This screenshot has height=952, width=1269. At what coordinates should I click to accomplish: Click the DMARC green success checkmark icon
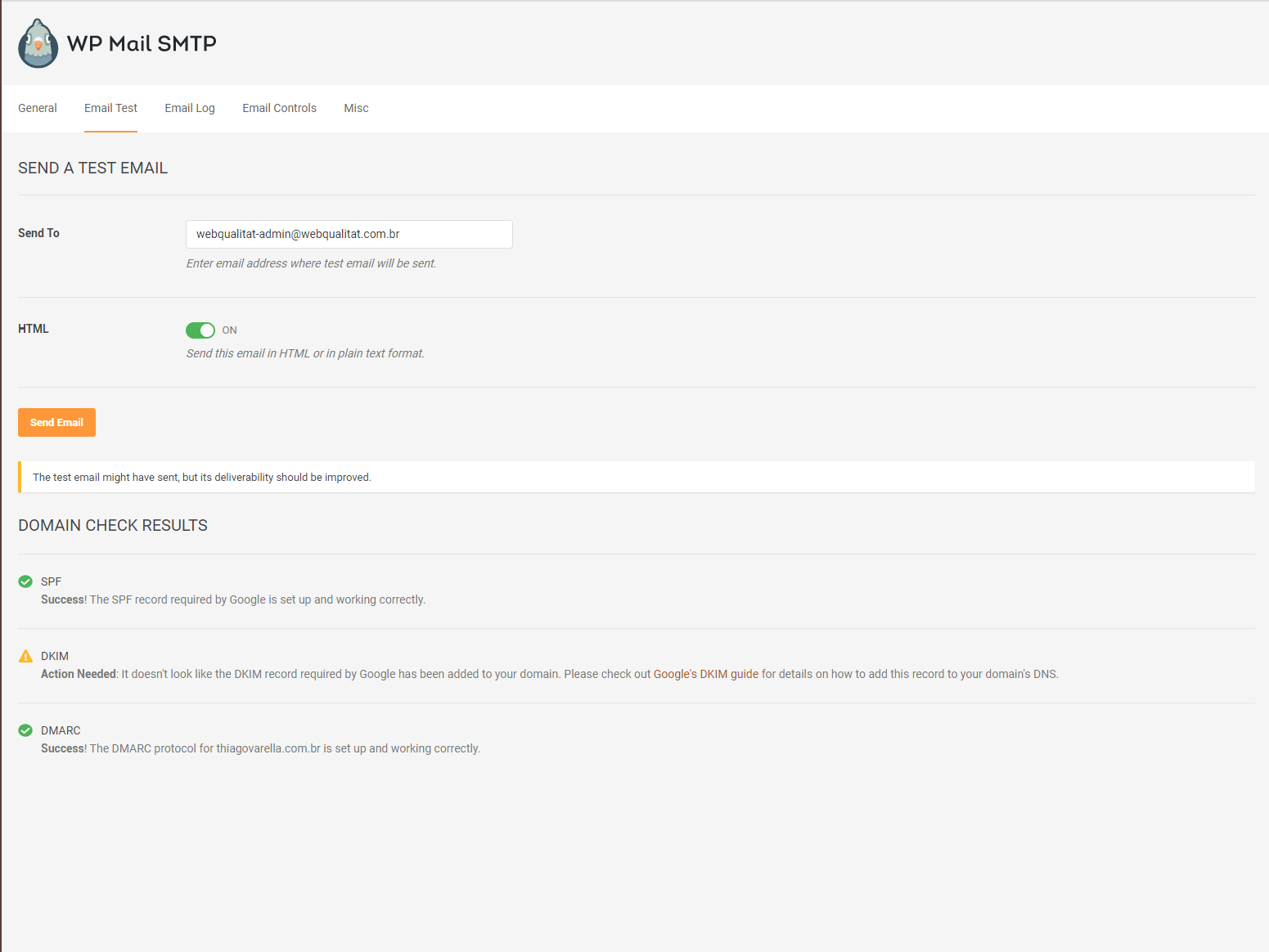click(x=25, y=730)
